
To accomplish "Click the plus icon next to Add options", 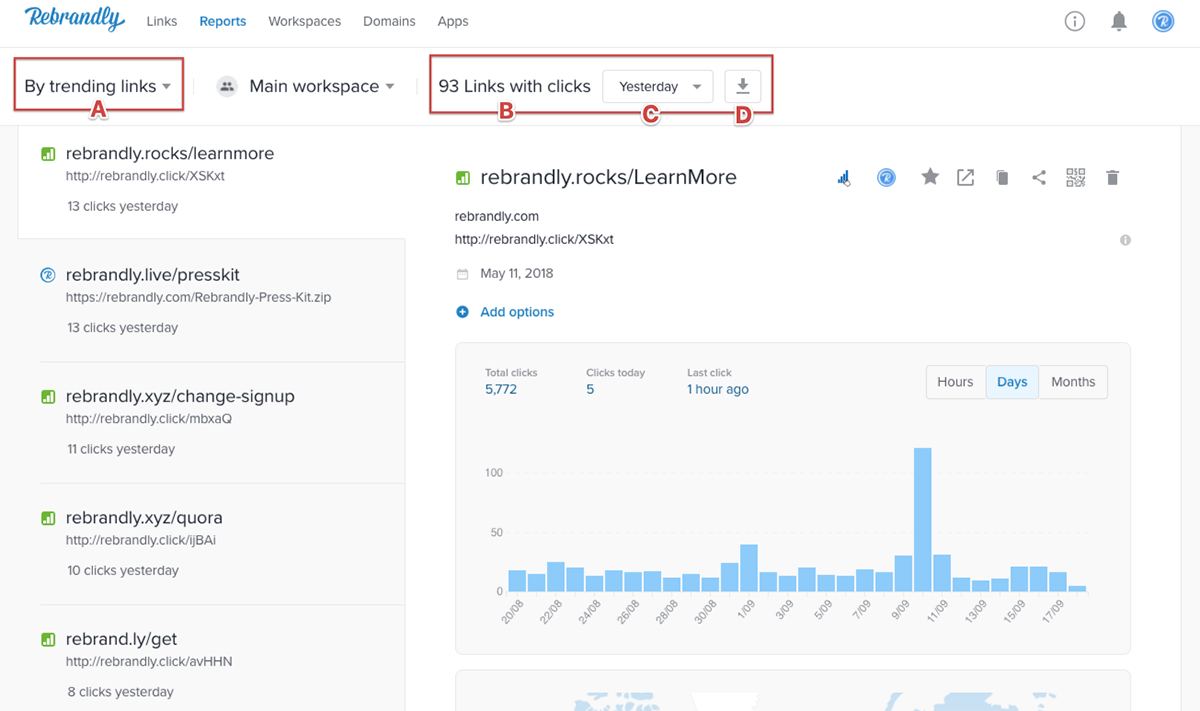I will 462,312.
